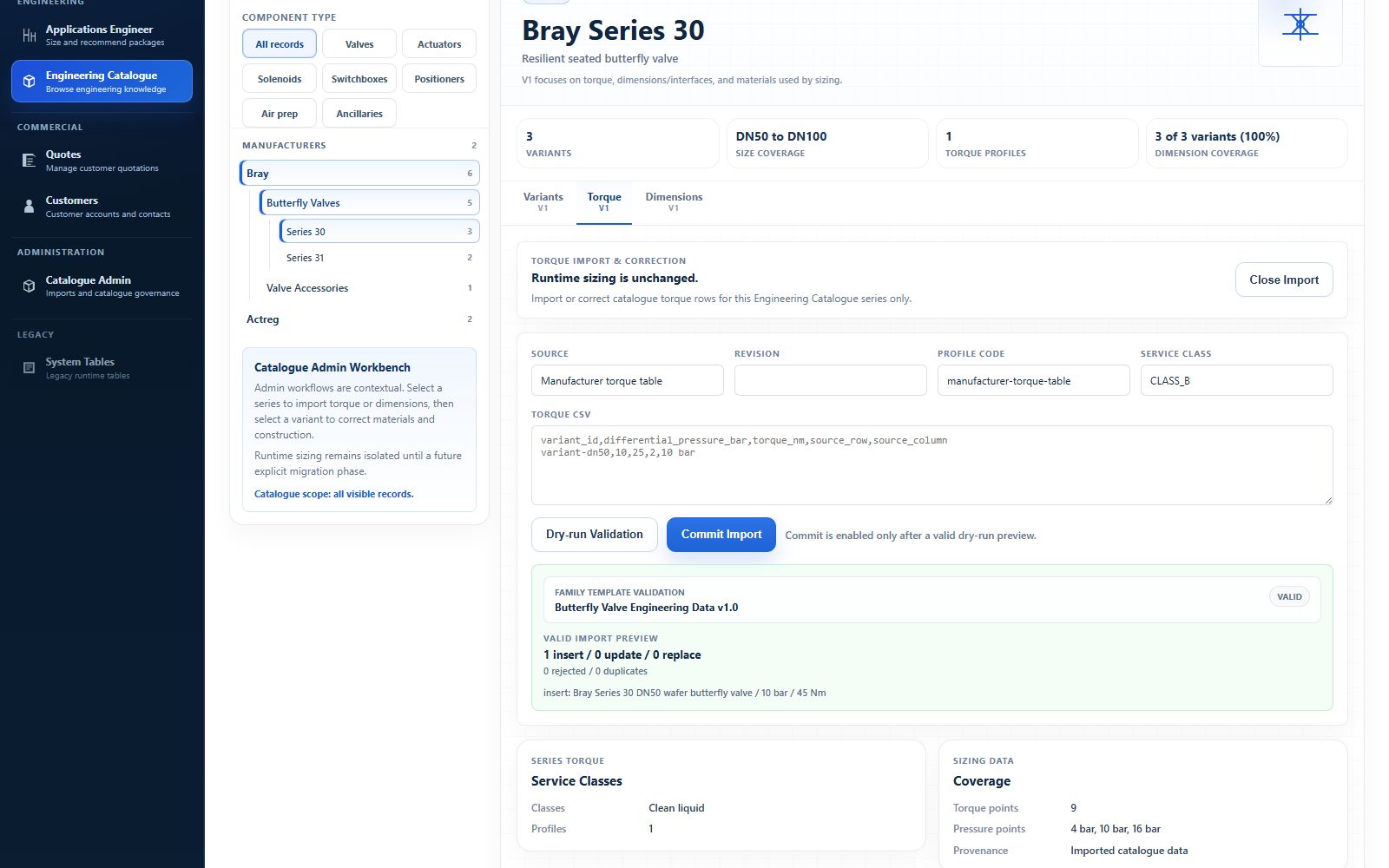Click the Engineering Catalogue cube icon
This screenshot has width=1389, height=868.
(x=30, y=82)
